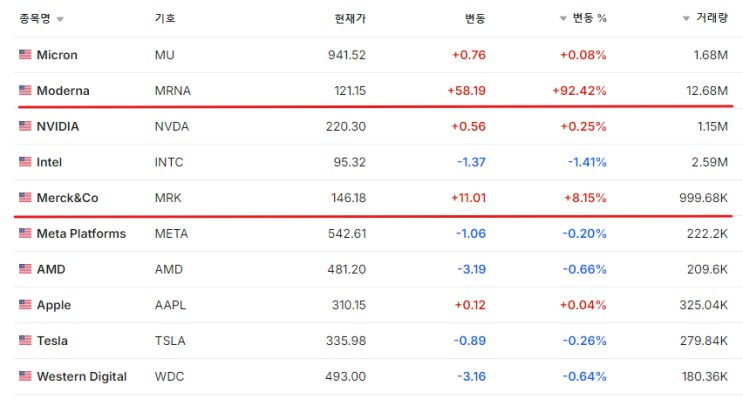Image resolution: width=743 pixels, height=399 pixels.
Task: Select the MRNA ticker symbol
Action: pyautogui.click(x=172, y=91)
